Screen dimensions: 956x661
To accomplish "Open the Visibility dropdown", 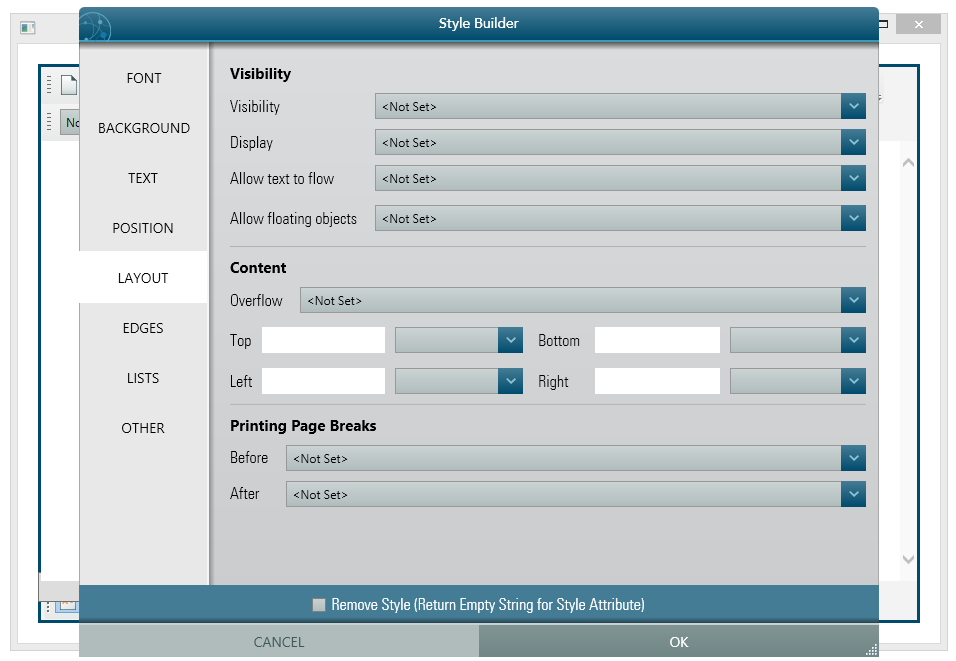I will coord(853,106).
